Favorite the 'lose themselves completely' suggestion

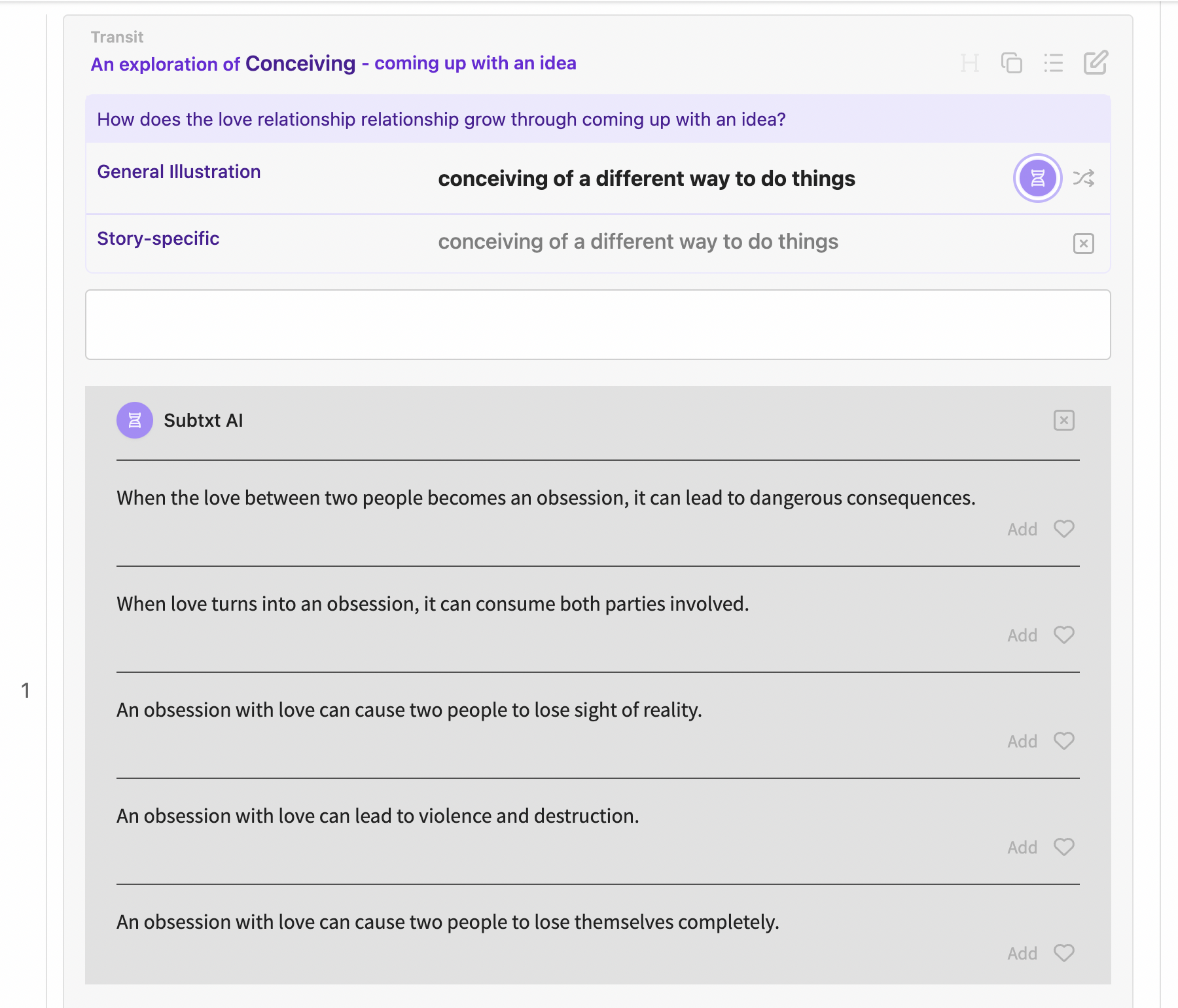1064,952
